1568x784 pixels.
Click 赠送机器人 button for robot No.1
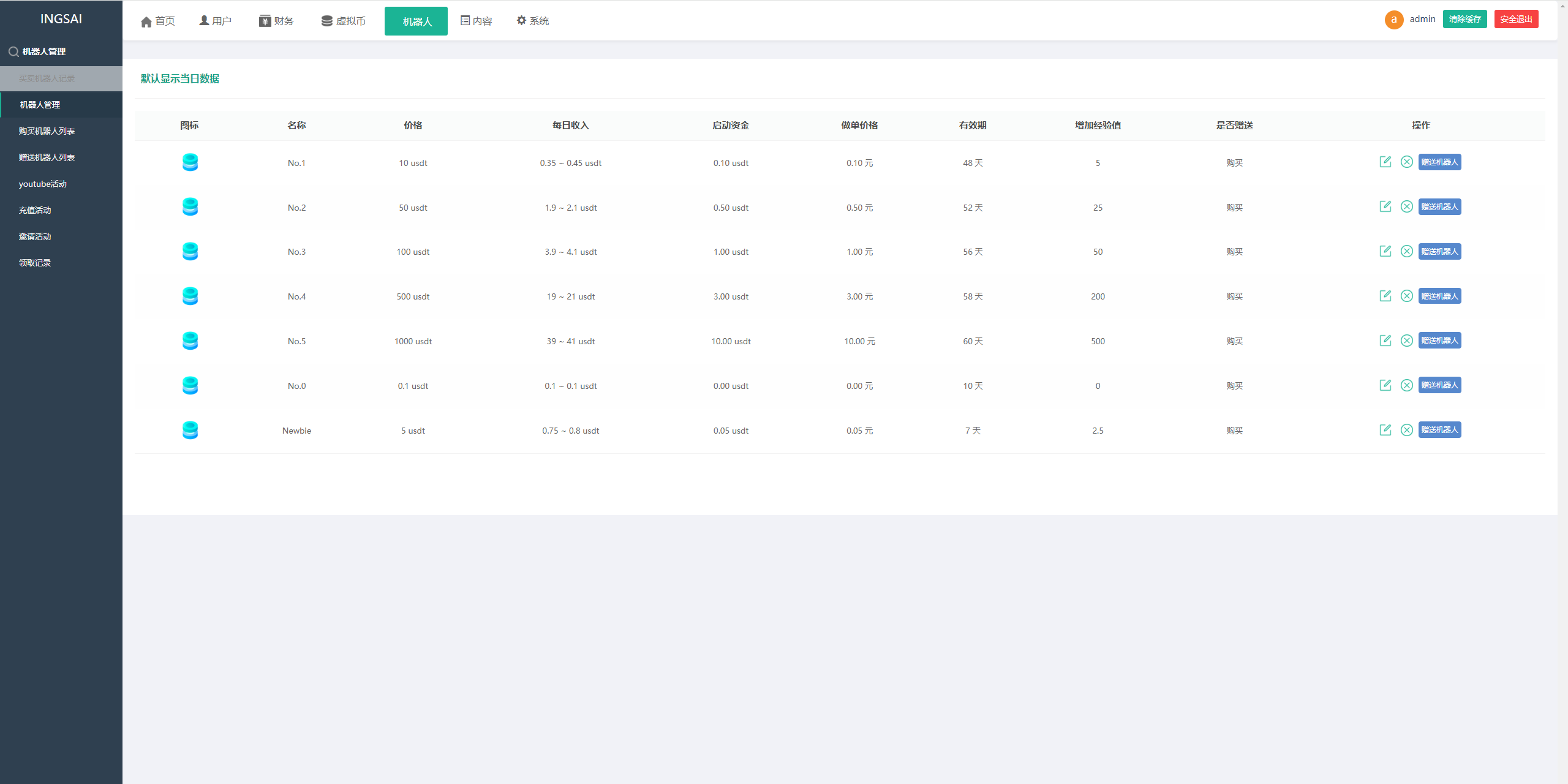[1439, 162]
